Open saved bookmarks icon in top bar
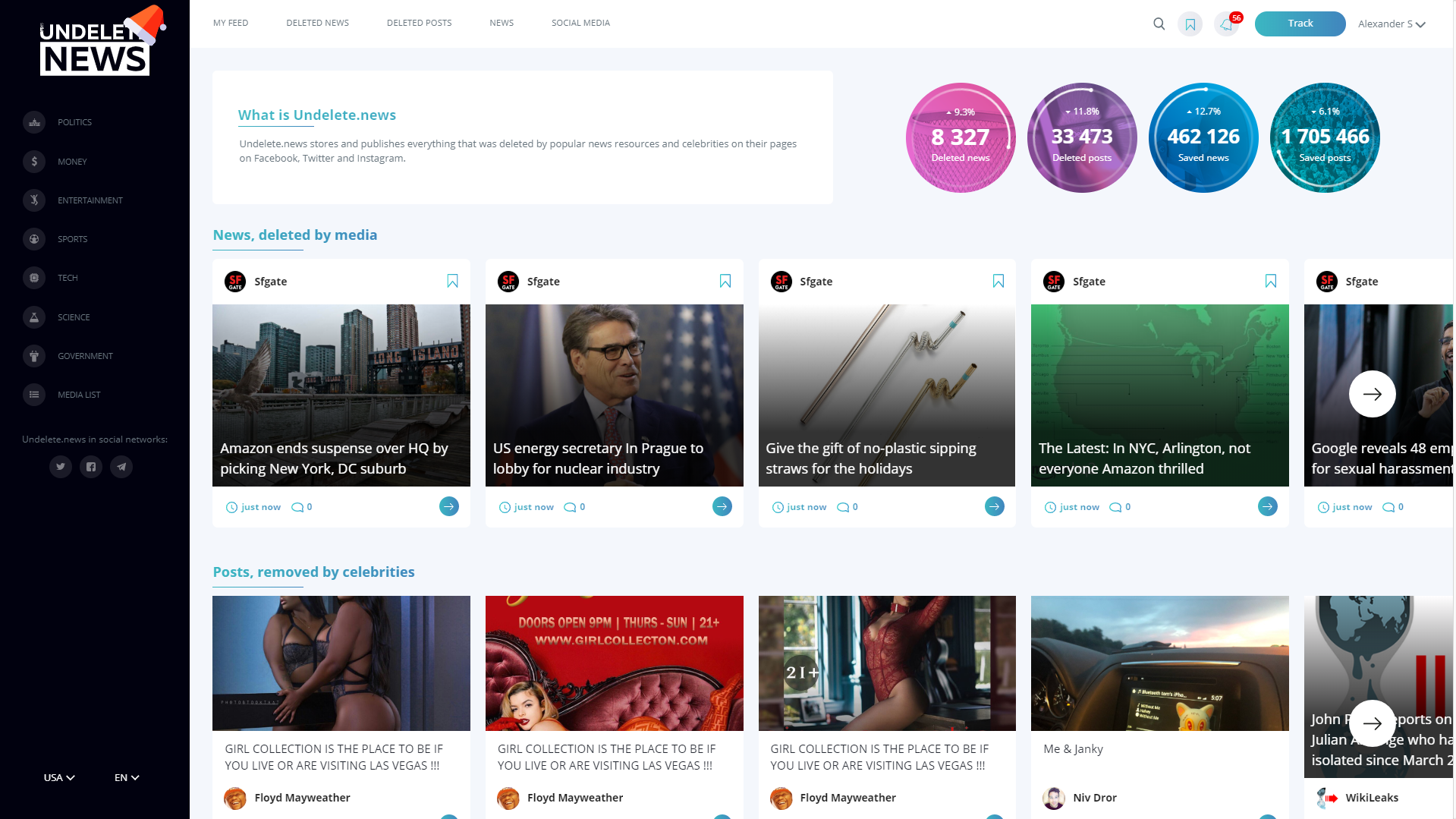The image size is (1456, 819). [x=1190, y=24]
